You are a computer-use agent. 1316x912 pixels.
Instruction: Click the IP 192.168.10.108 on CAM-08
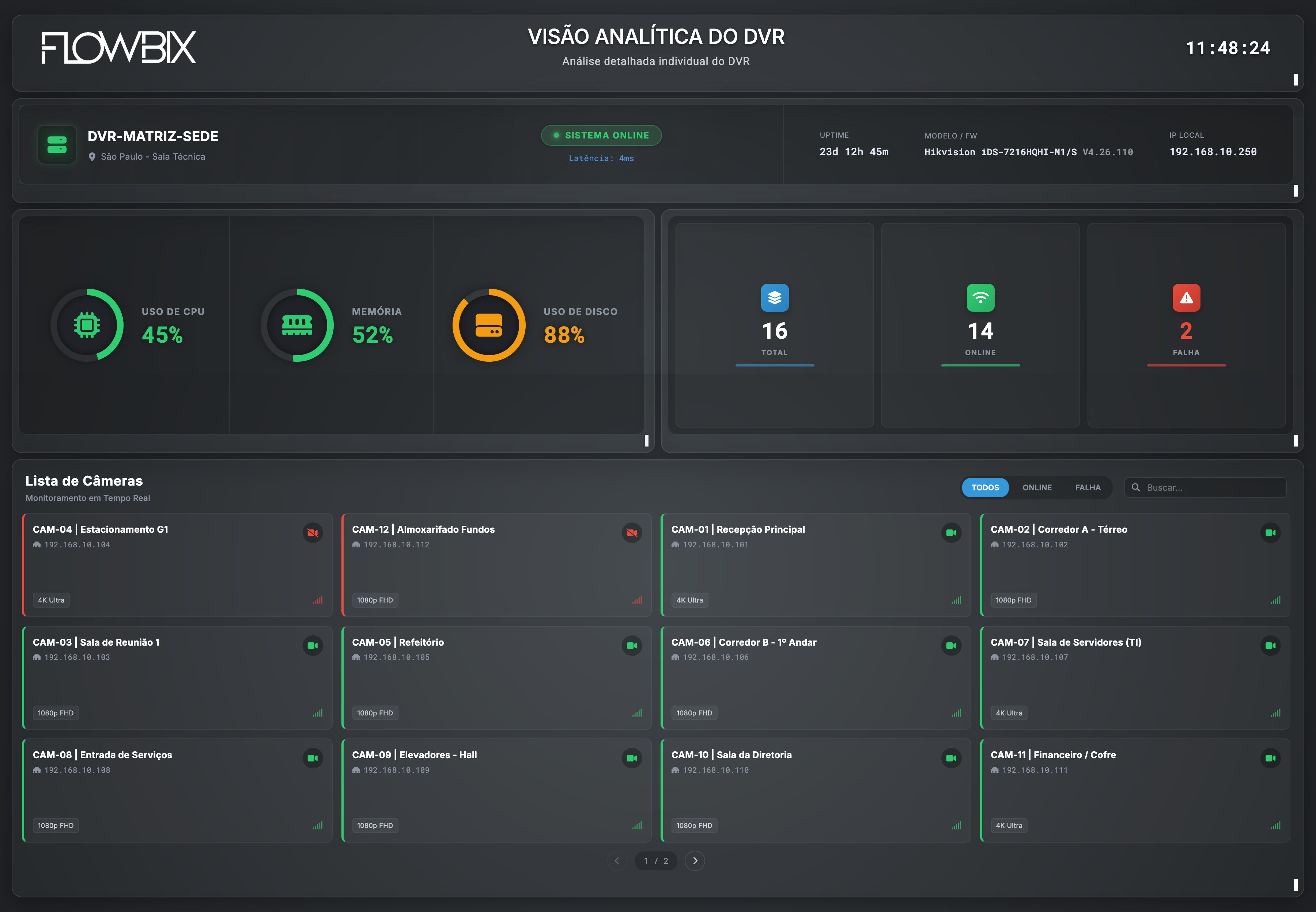pyautogui.click(x=77, y=770)
